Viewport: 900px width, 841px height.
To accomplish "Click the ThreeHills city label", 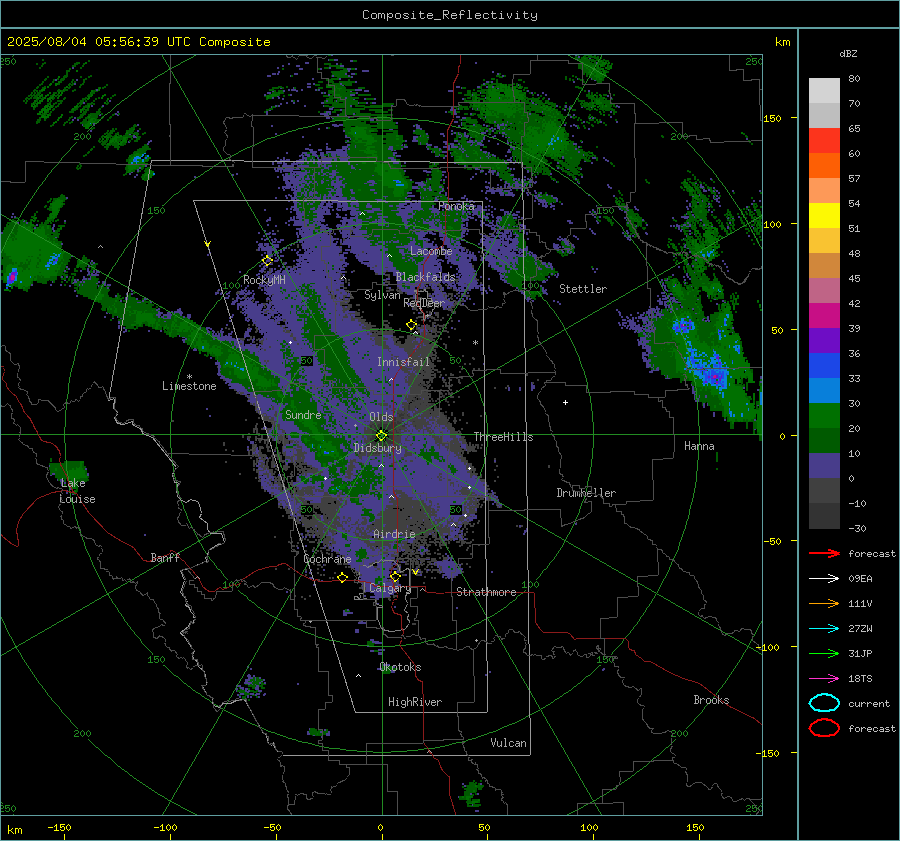I will (503, 437).
